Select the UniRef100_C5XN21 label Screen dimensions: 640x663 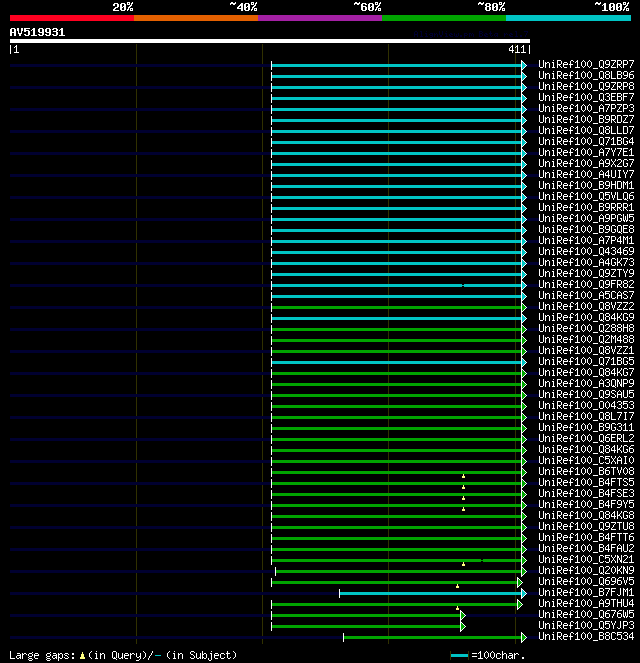(x=586, y=559)
